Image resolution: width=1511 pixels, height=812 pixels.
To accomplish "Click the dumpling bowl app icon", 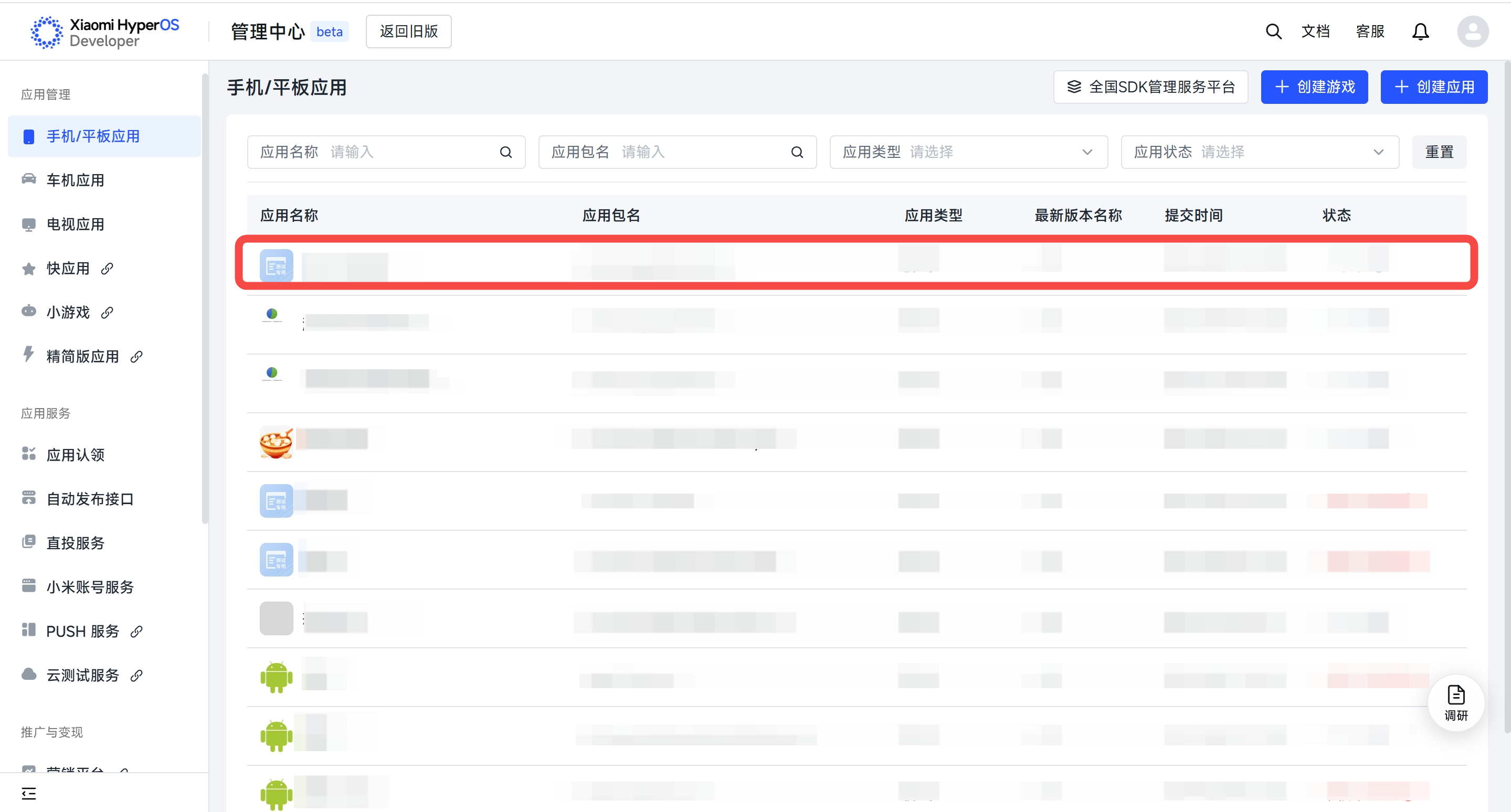I will click(276, 442).
